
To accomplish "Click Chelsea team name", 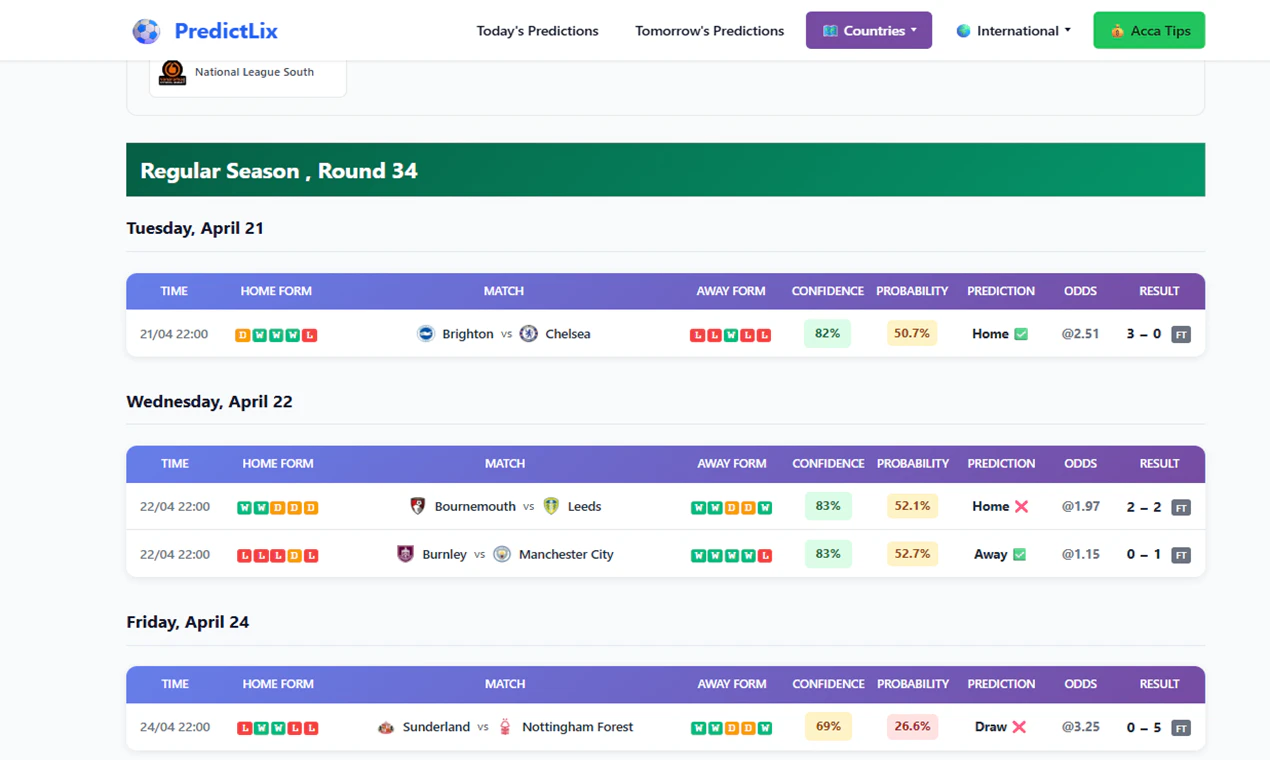I will pyautogui.click(x=568, y=334).
